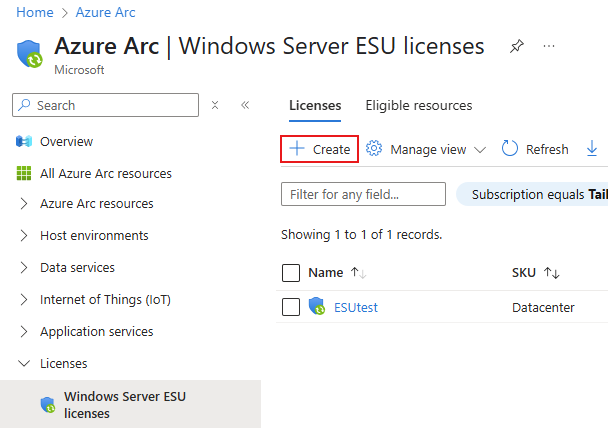Open the ESUtest license link
The height and width of the screenshot is (432, 608).
(356, 307)
